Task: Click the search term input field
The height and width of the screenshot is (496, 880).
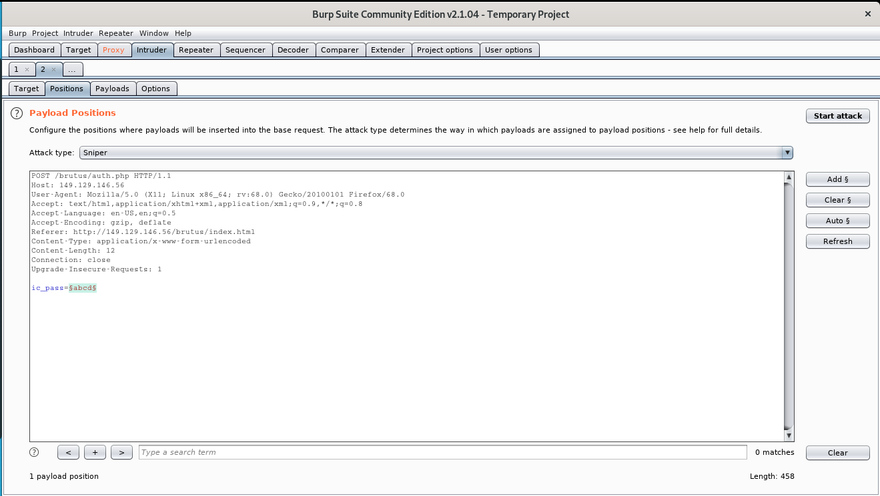Action: [443, 452]
